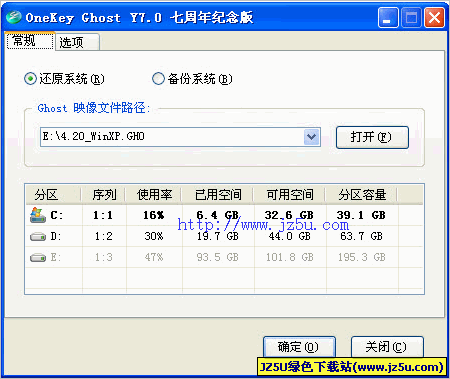Switch to the 选项 tab
Screen dimensions: 450x379
pyautogui.click(x=77, y=42)
